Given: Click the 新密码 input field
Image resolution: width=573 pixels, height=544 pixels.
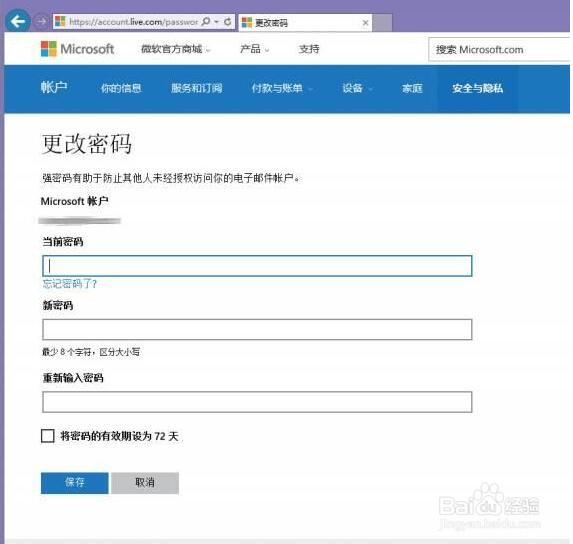Looking at the screenshot, I should click(x=257, y=329).
